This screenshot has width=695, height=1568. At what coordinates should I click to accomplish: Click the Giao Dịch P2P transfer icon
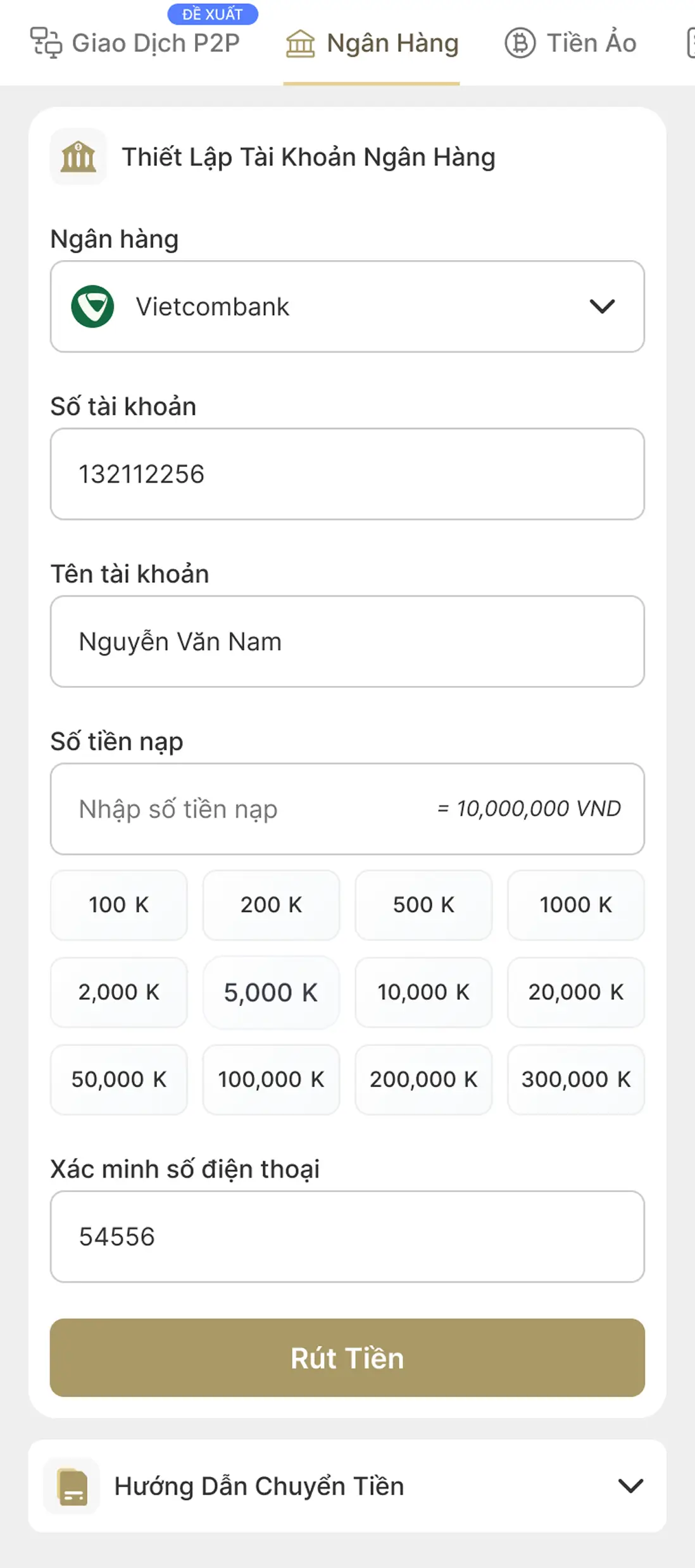click(46, 43)
